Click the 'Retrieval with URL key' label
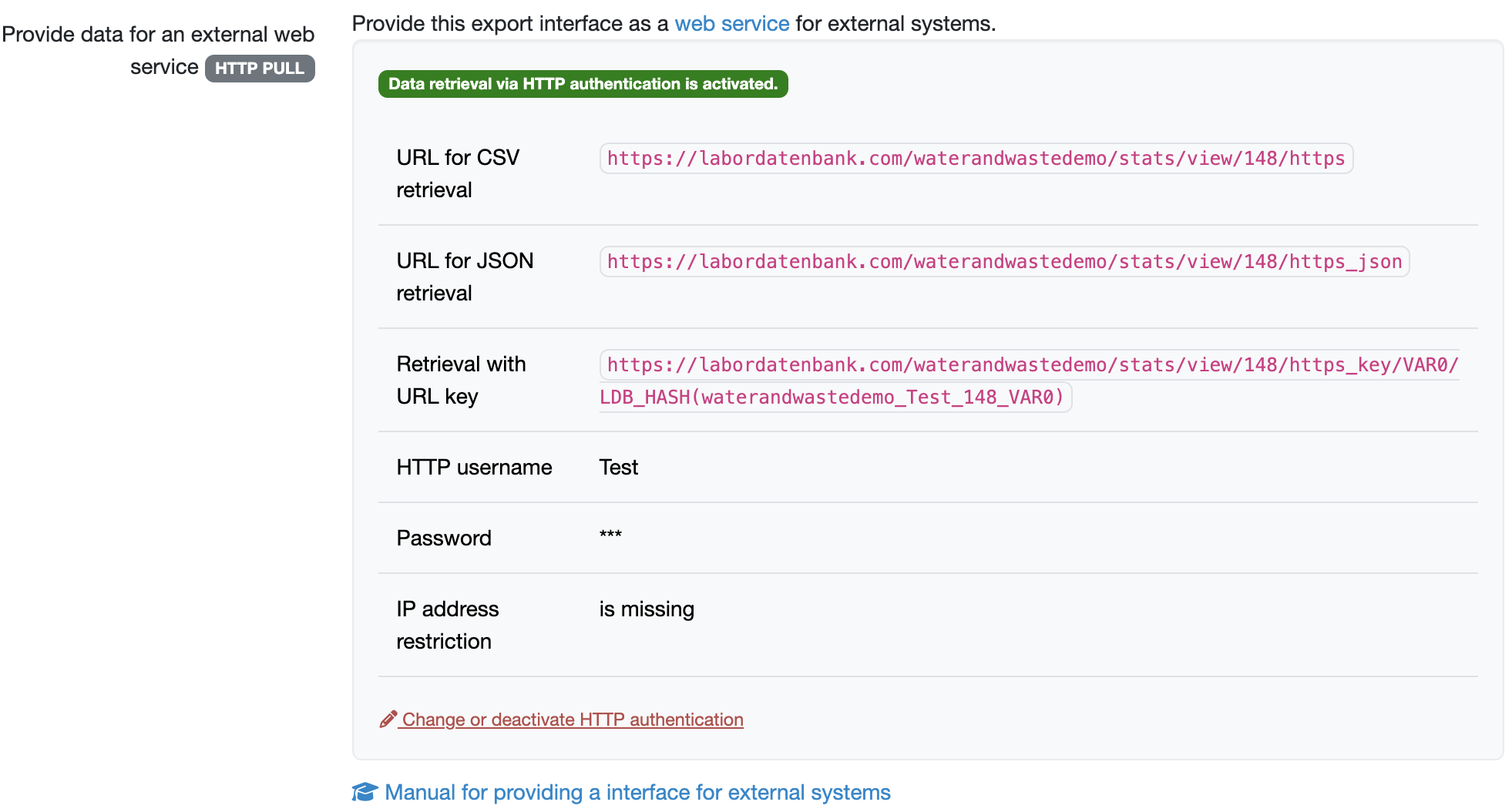The width and height of the screenshot is (1512, 812). (461, 380)
